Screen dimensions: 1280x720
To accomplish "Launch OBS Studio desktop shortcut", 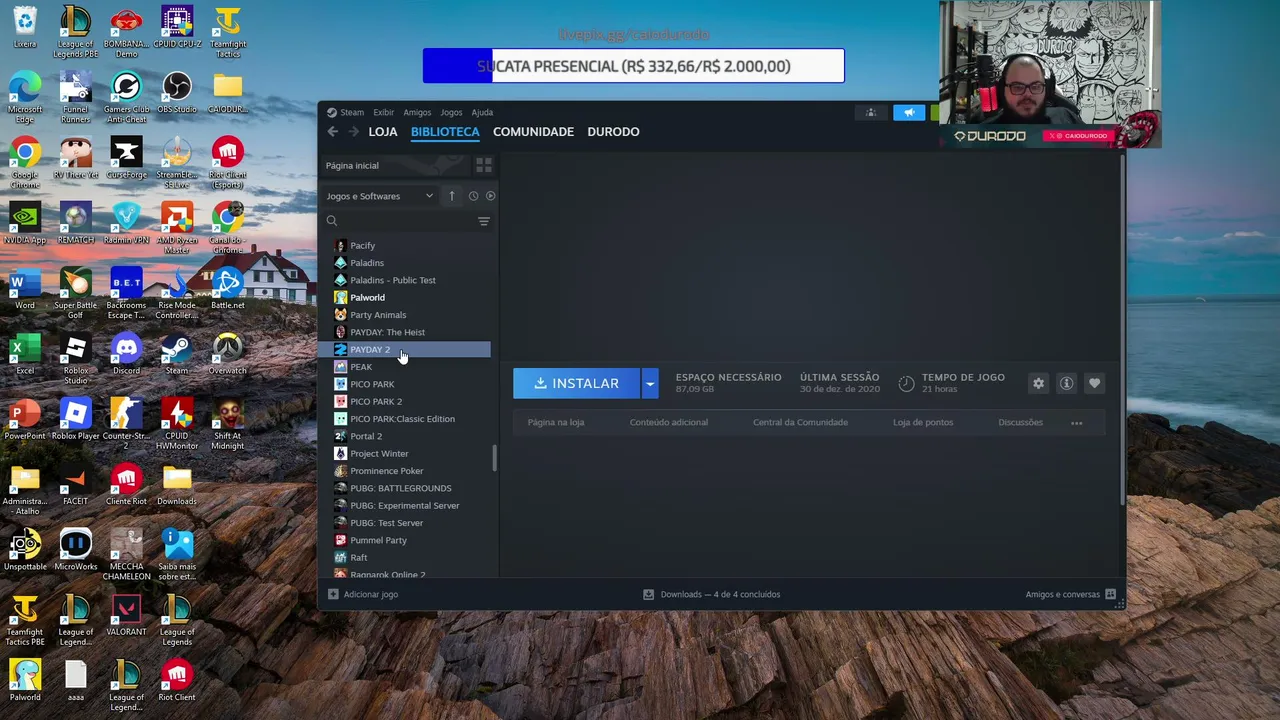I will [177, 94].
